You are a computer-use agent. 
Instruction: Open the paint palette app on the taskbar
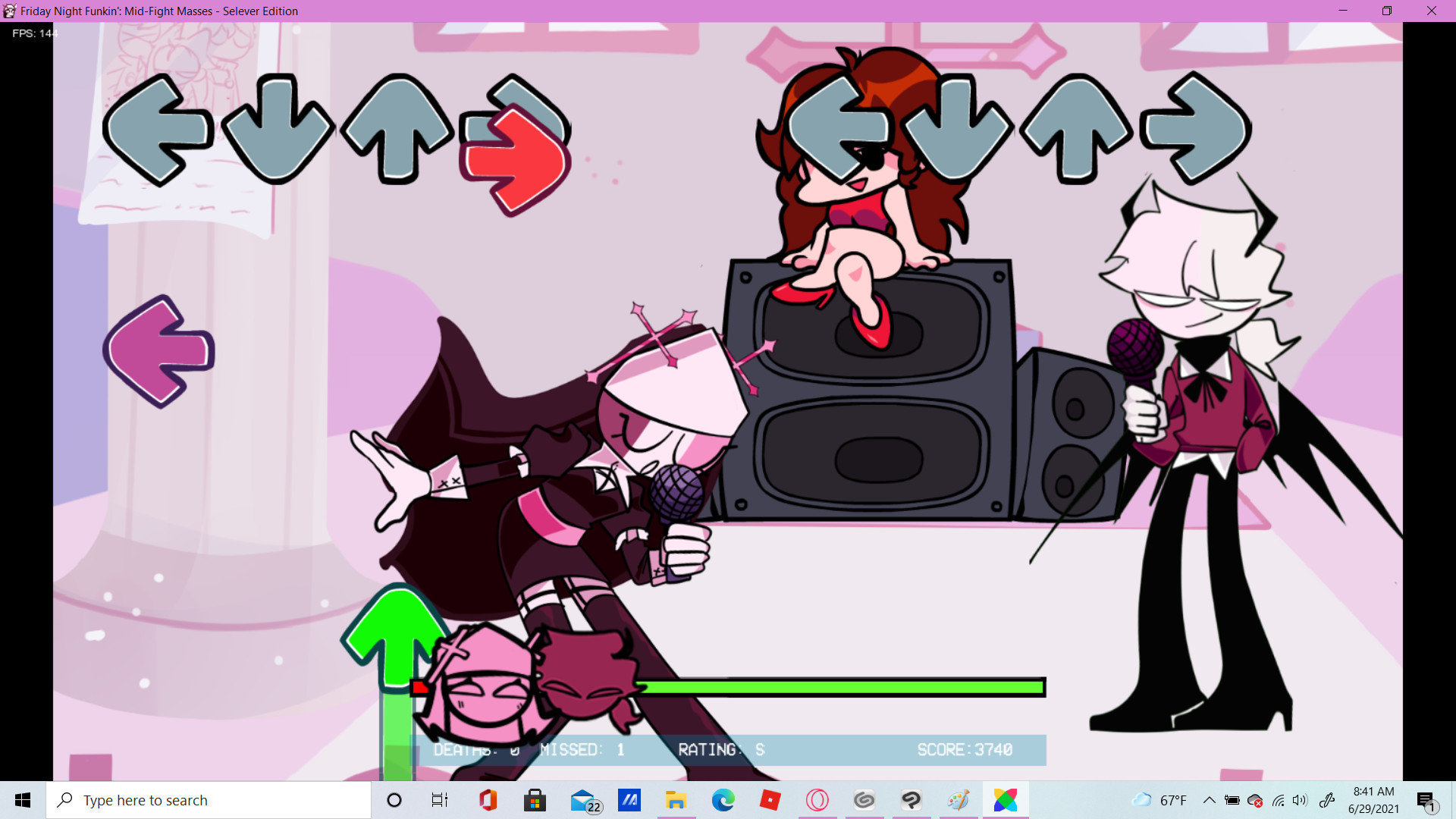[x=959, y=800]
